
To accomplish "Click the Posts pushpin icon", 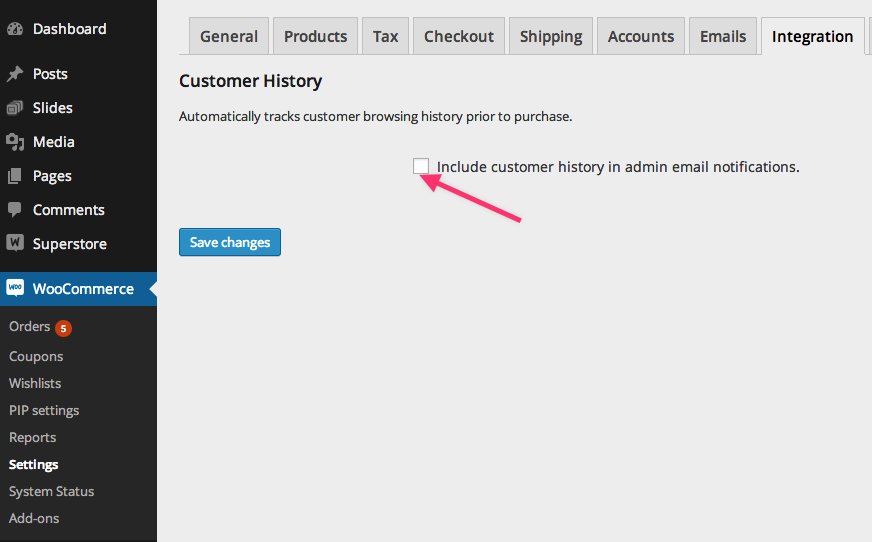I will 15,74.
